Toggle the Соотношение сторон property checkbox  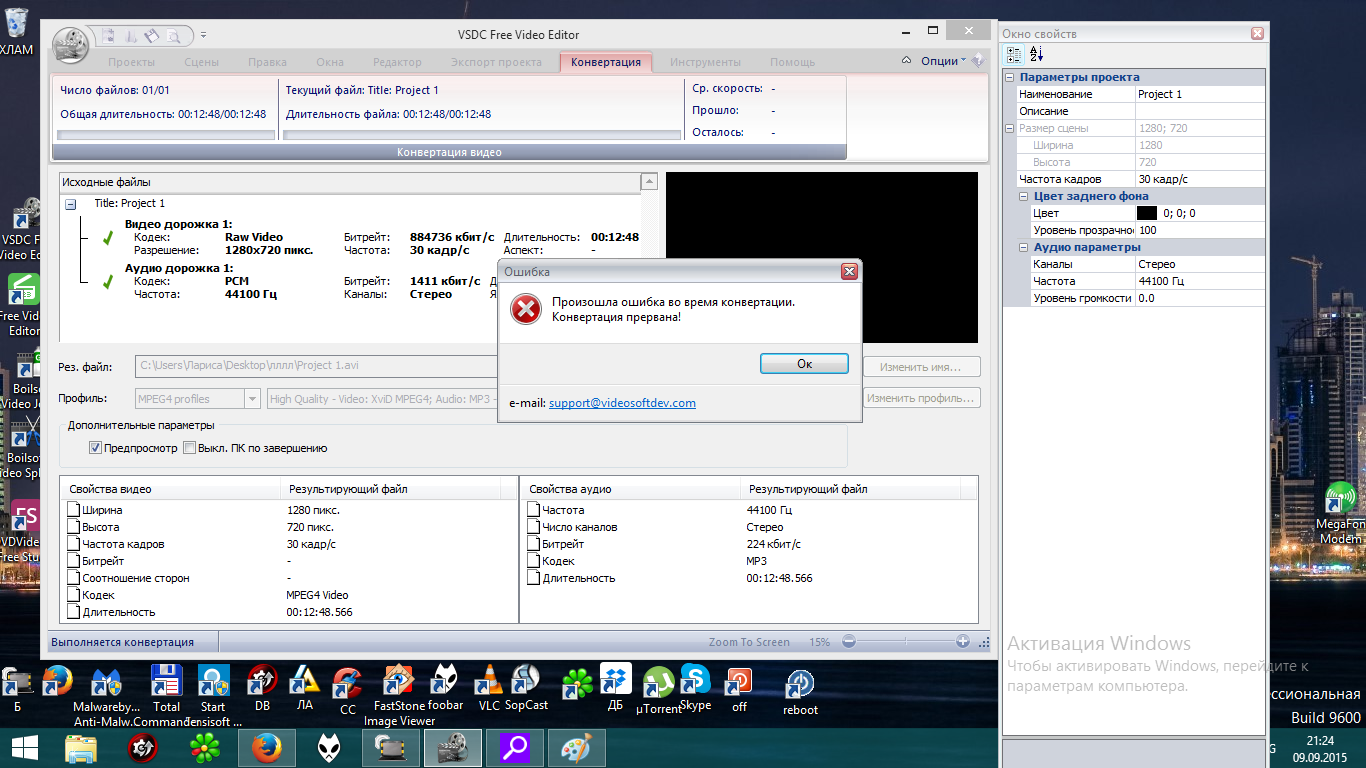(73, 578)
